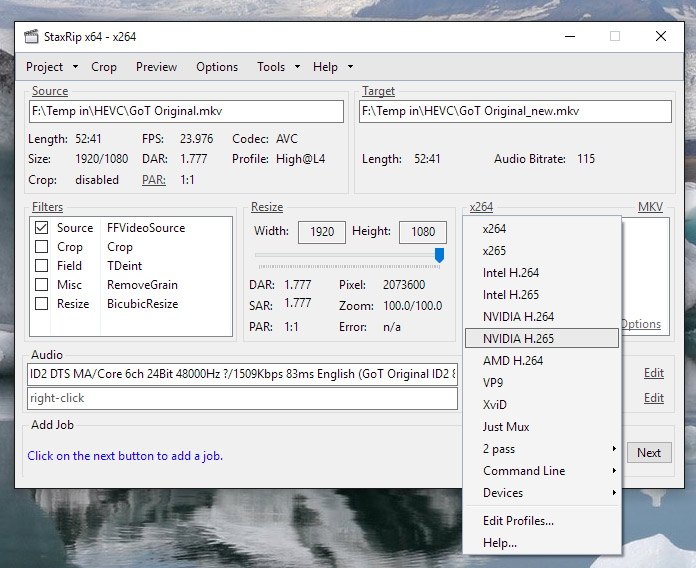696x568 pixels.
Task: Enable the Field TDeint checkbox
Action: [41, 266]
